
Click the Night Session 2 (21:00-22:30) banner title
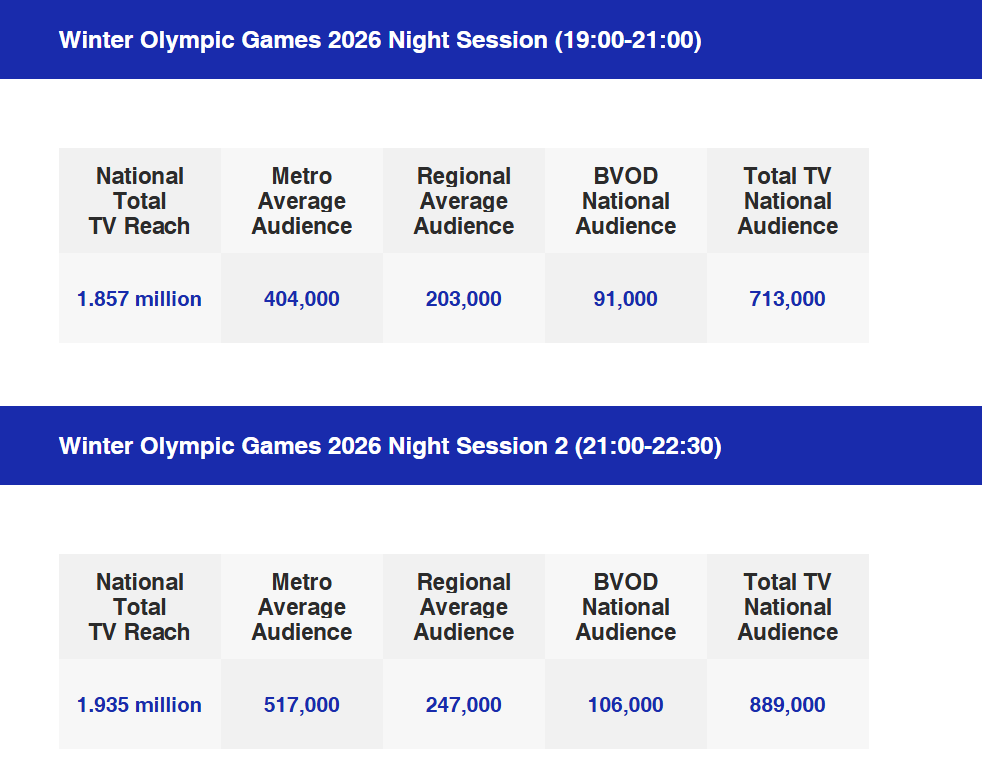click(390, 446)
